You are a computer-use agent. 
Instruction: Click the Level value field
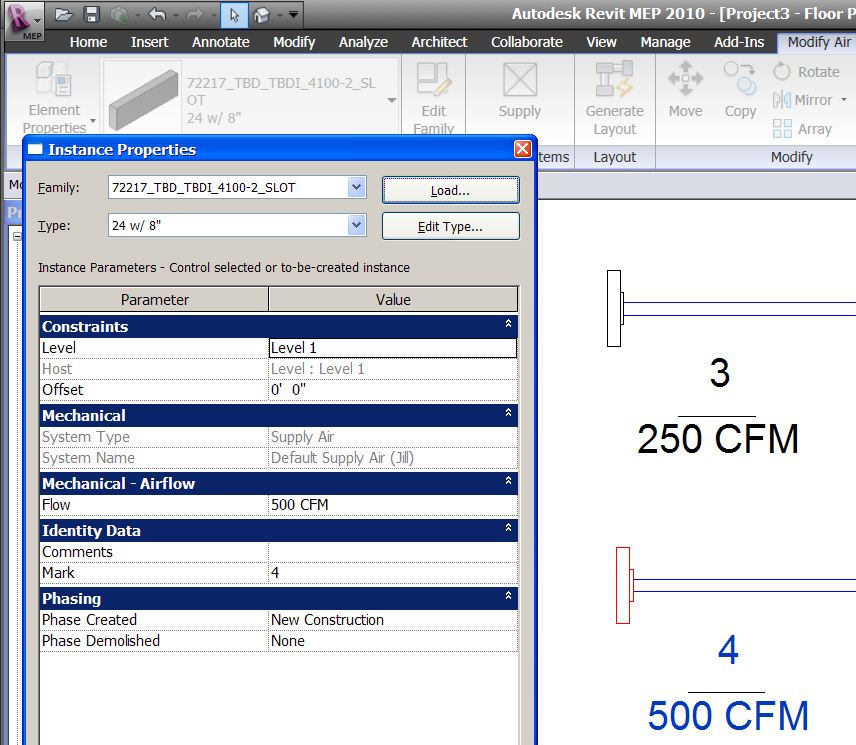393,348
